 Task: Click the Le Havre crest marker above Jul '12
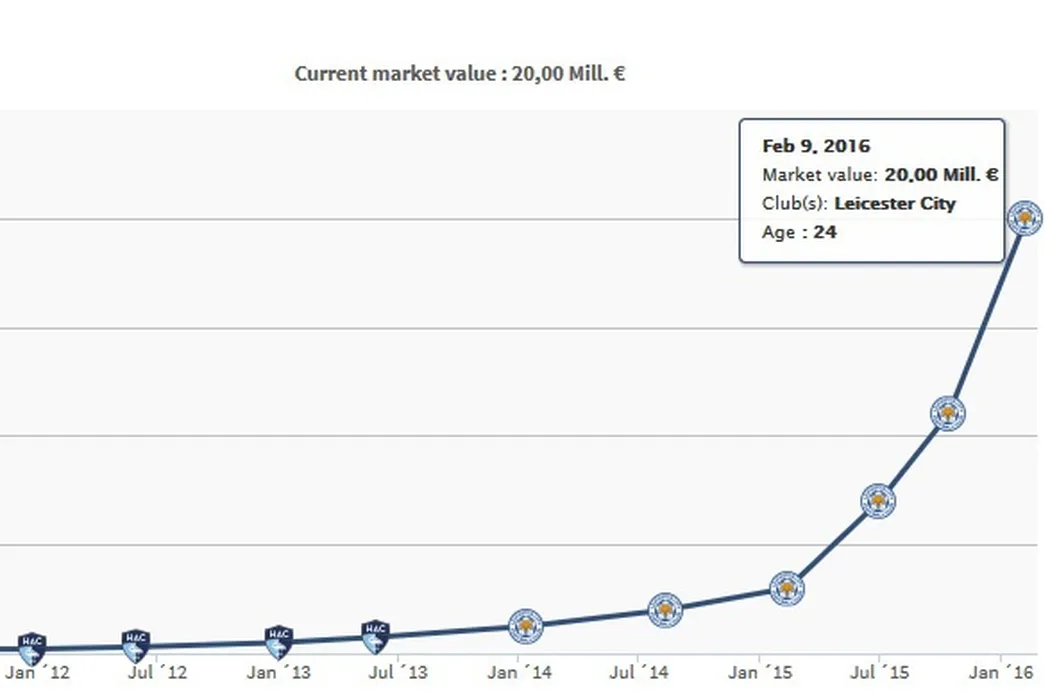(136, 645)
